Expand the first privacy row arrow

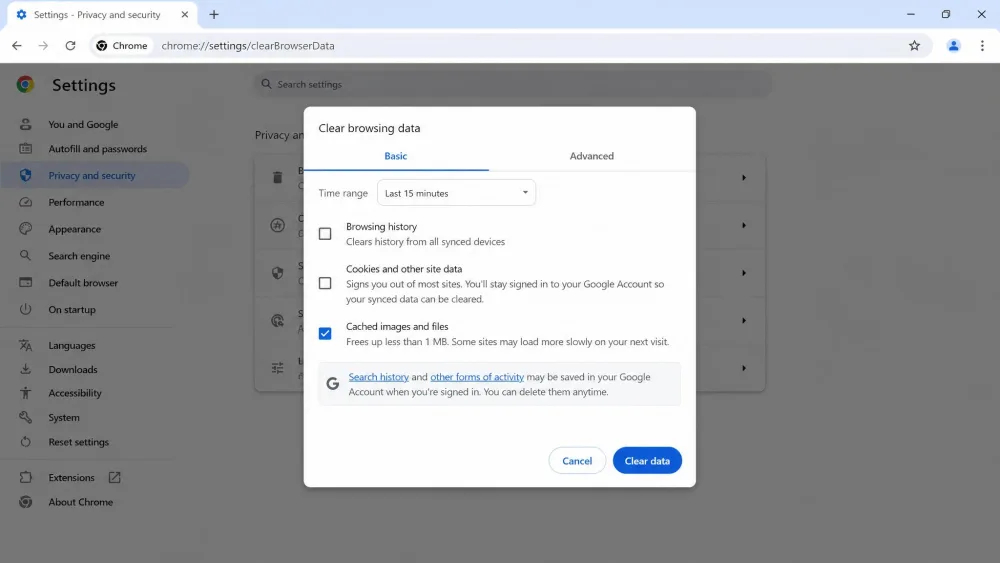coord(744,177)
